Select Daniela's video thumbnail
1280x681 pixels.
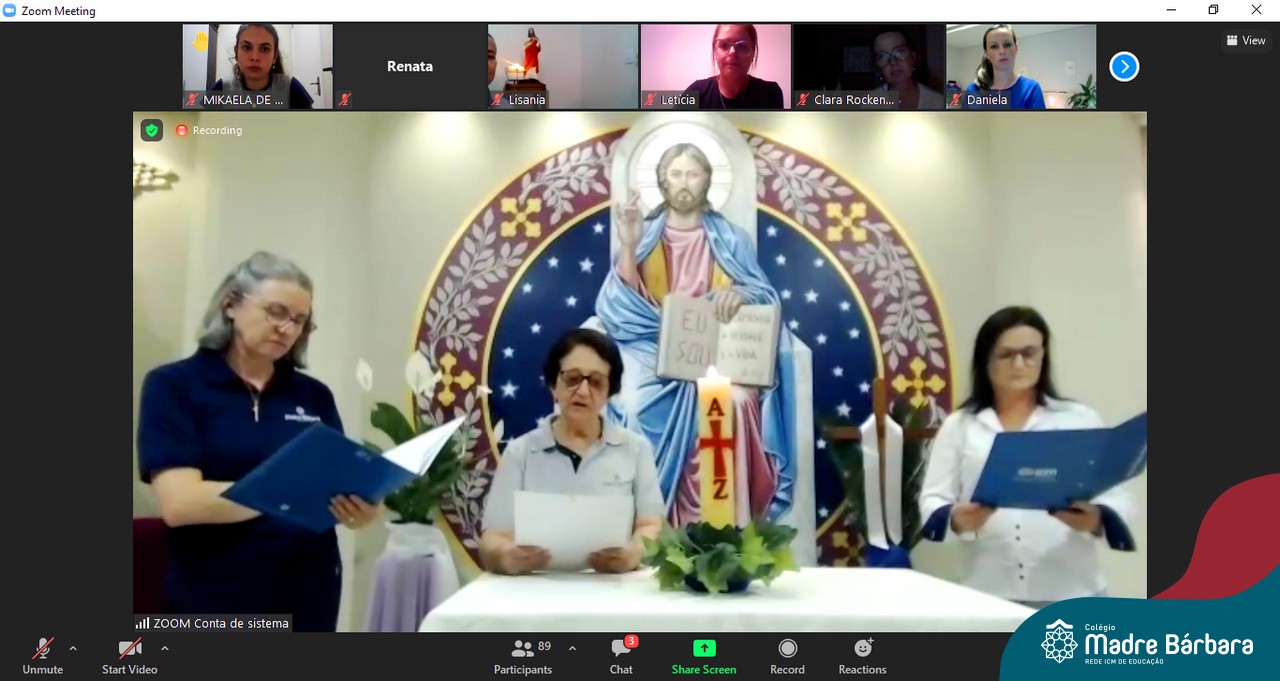pyautogui.click(x=1021, y=67)
